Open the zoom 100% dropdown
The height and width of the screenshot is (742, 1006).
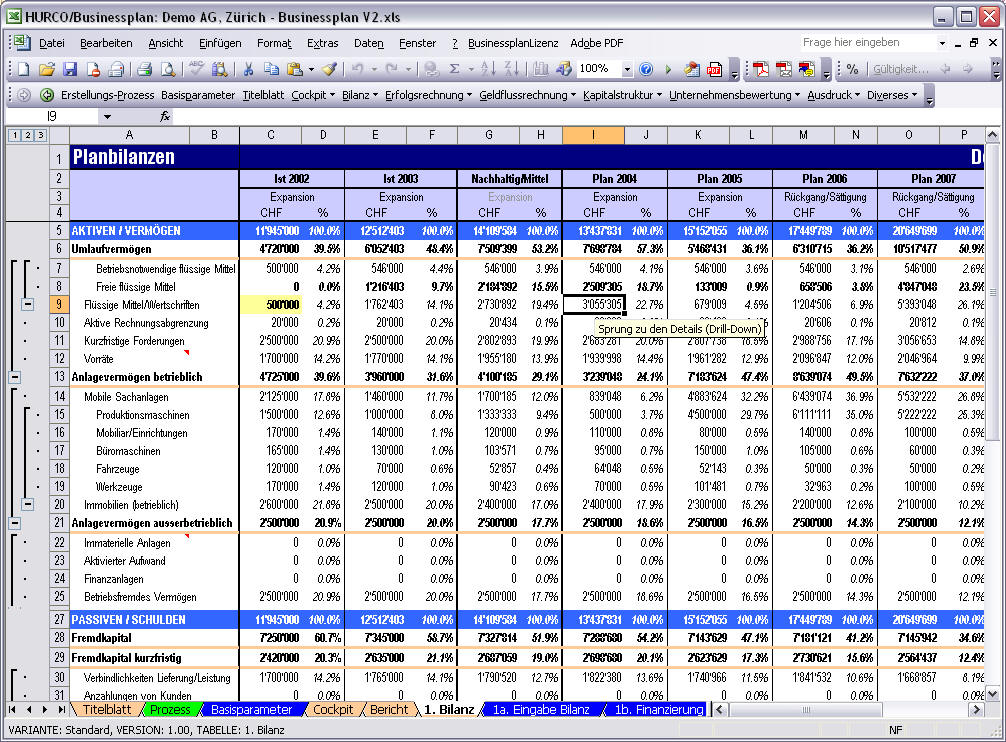click(x=627, y=69)
